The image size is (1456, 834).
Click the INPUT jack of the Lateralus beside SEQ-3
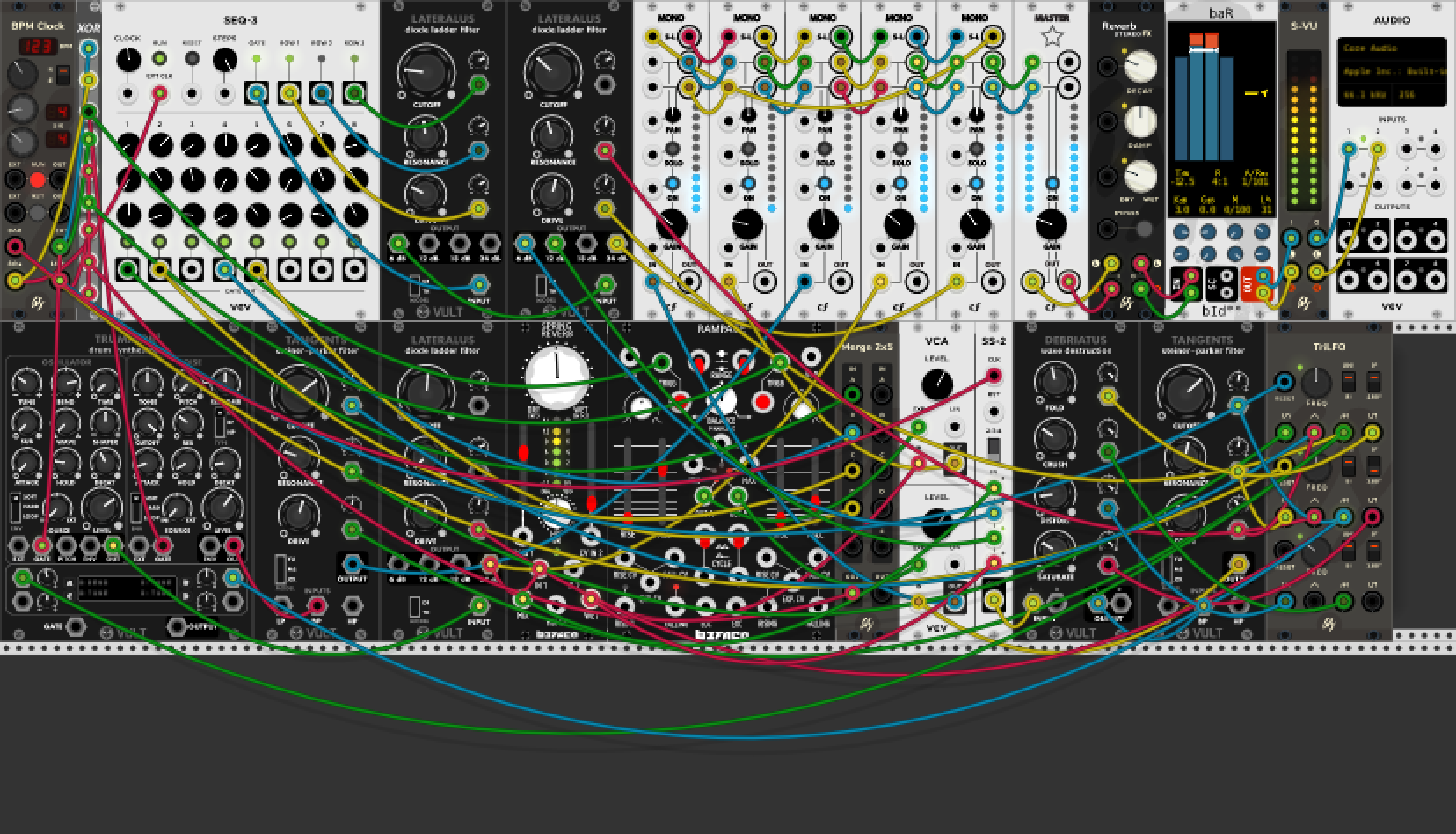click(x=478, y=283)
